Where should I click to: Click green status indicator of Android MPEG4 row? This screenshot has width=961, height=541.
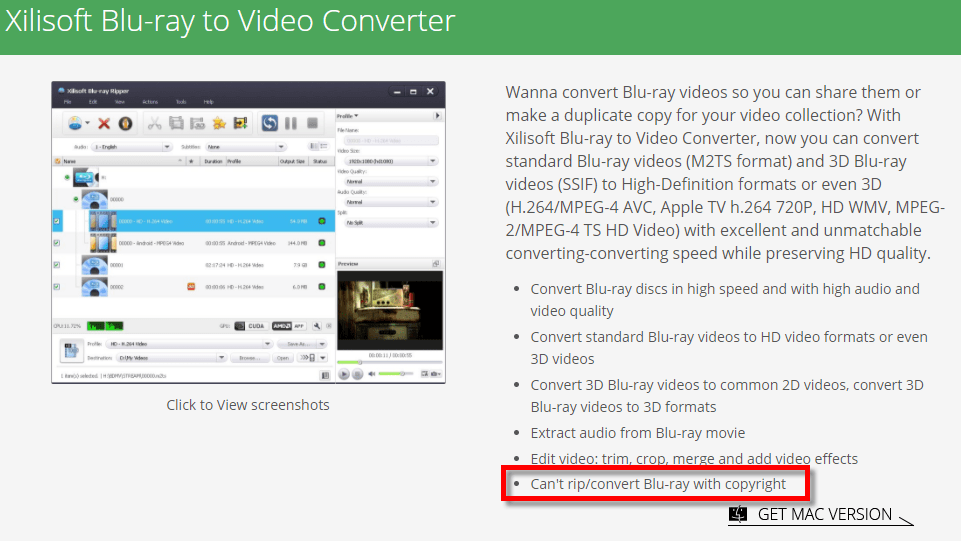322,243
